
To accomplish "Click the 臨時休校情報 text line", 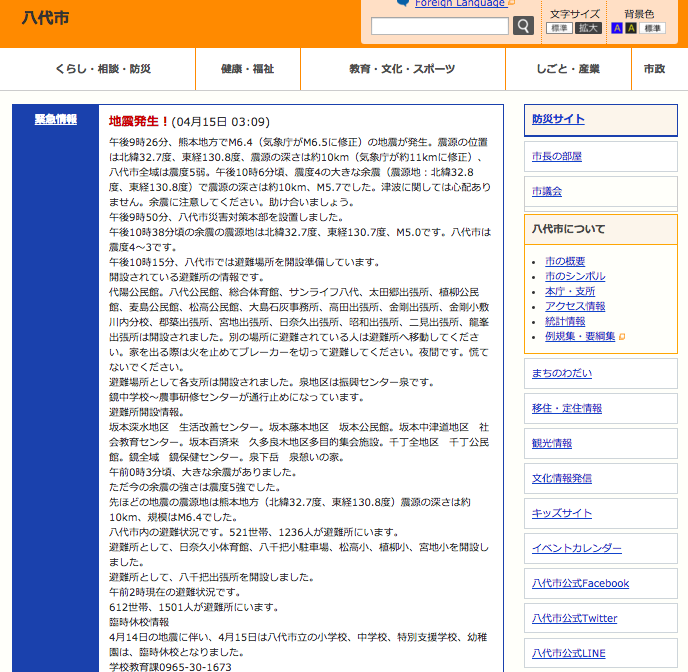I will click(139, 622).
